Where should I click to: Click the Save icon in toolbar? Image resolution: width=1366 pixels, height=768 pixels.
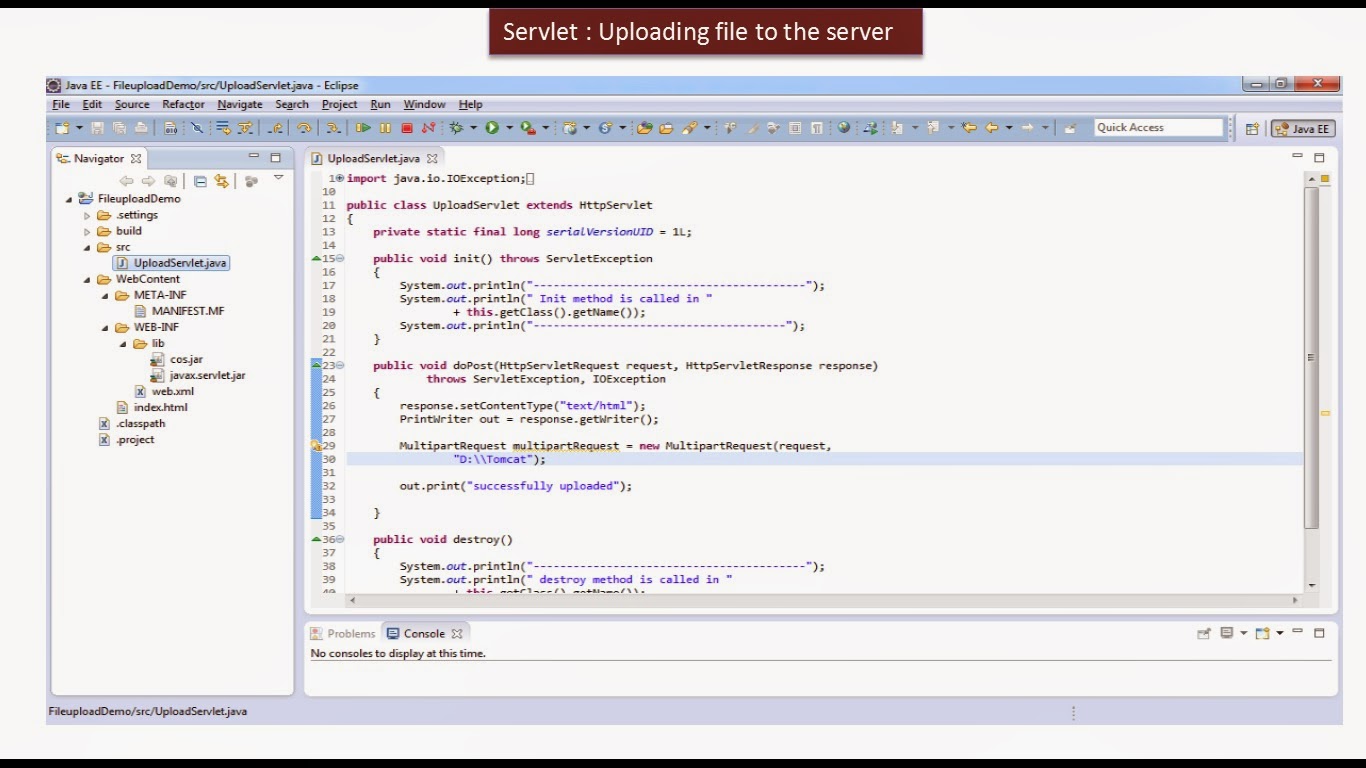[x=97, y=128]
